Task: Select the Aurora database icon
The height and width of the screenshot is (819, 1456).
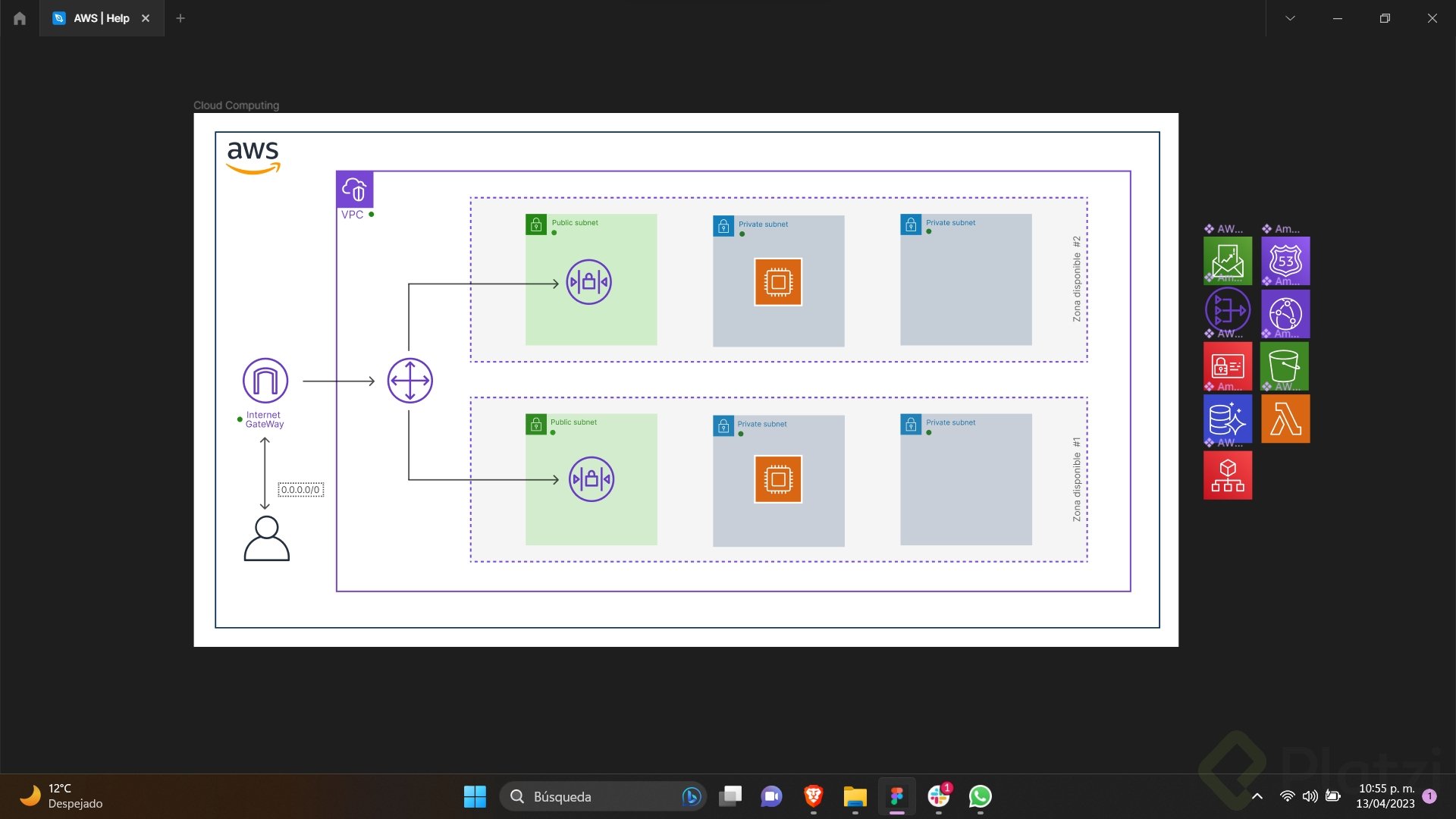Action: (1227, 419)
